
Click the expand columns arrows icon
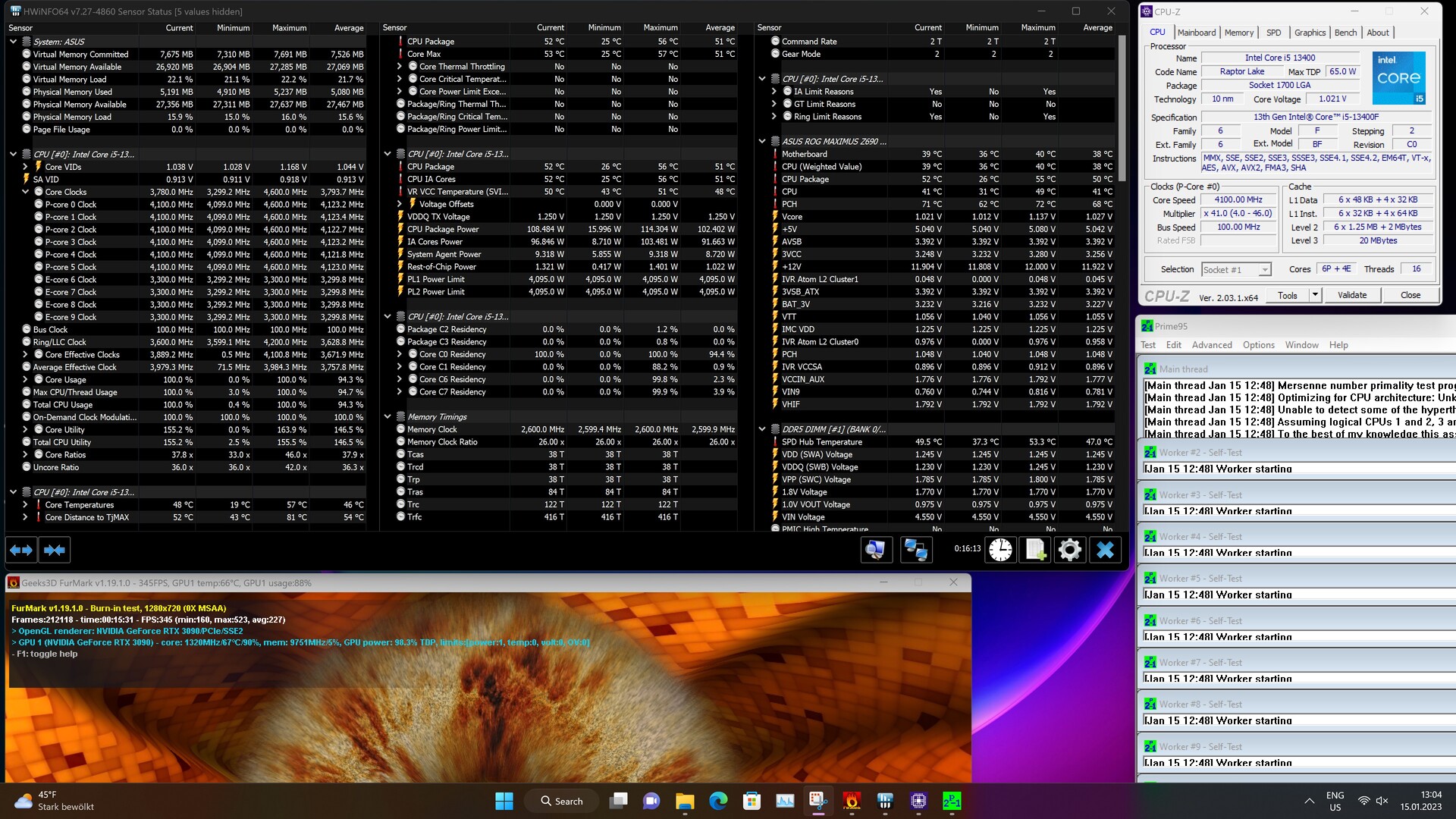tap(21, 550)
